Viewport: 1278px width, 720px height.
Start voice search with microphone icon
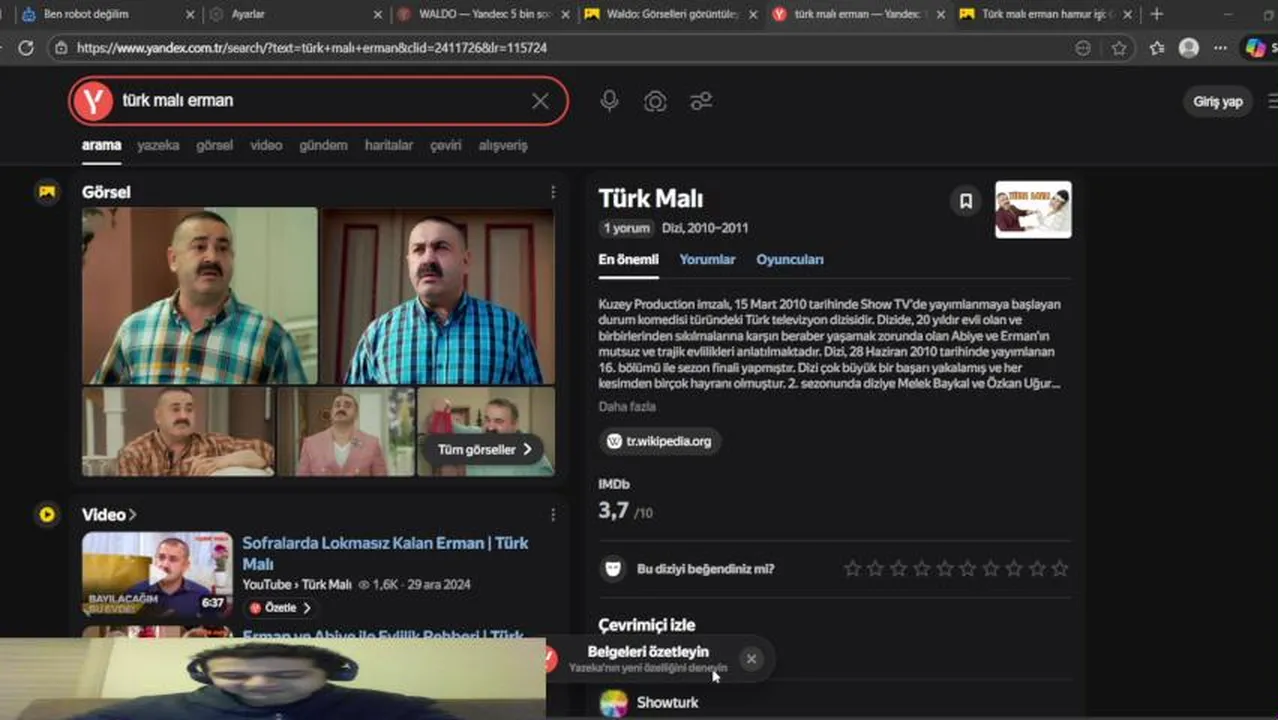coord(609,101)
